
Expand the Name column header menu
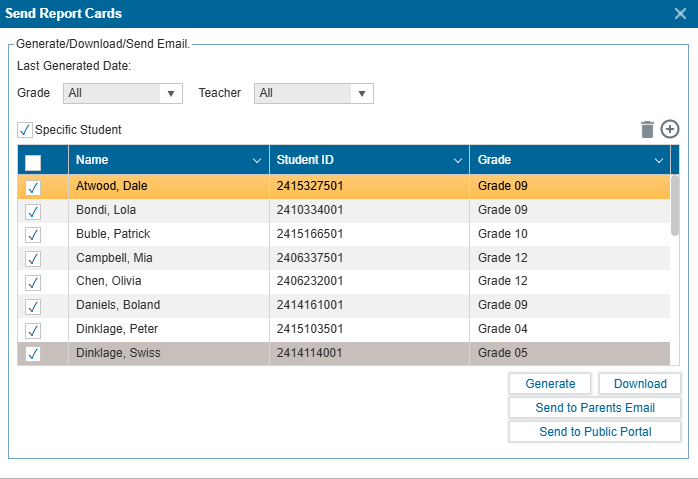tap(257, 160)
